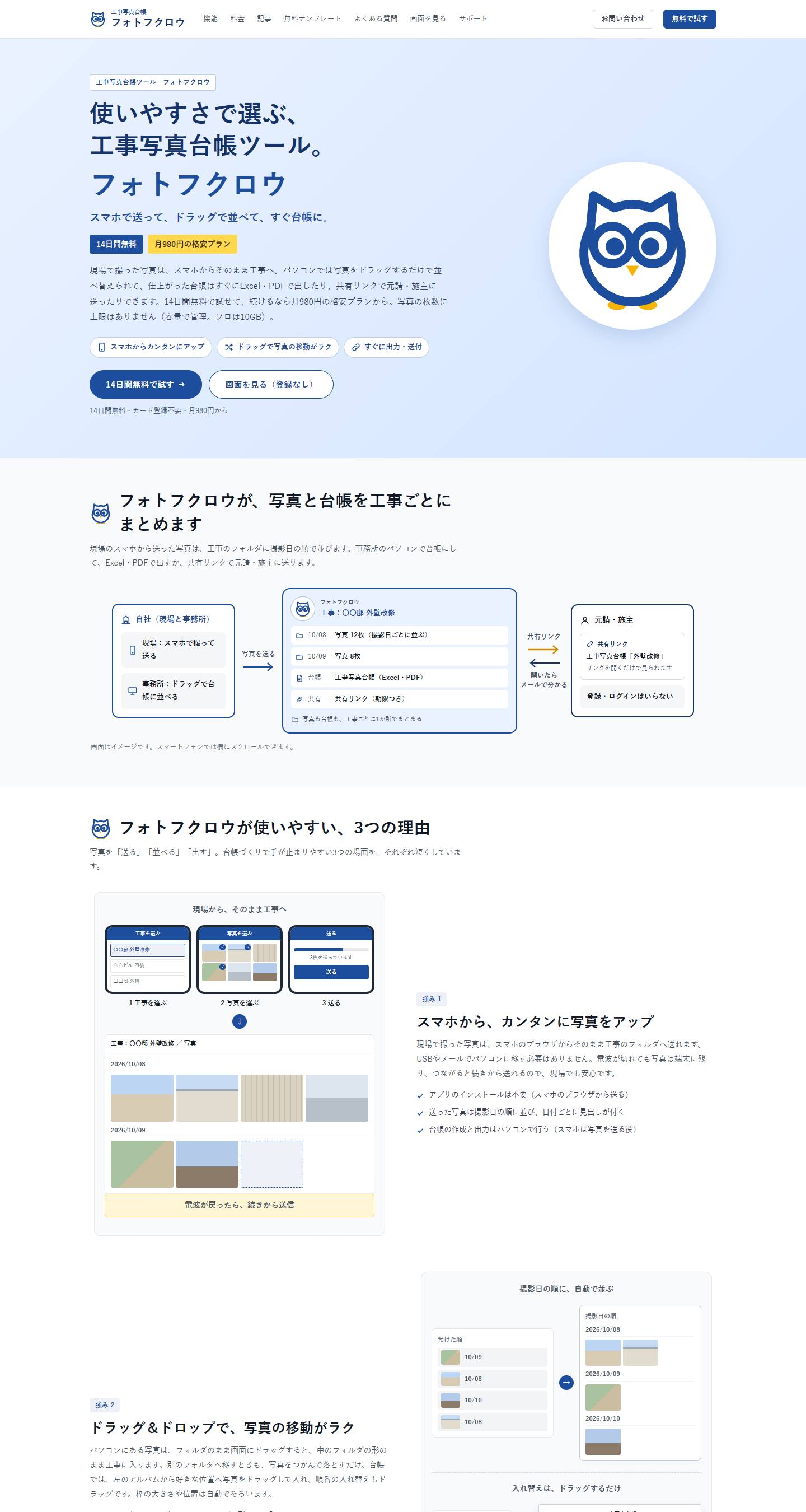Viewport: 806px width, 1512px height.
Task: Click the フォトフクロウ owl logo in header
Action: [138, 19]
